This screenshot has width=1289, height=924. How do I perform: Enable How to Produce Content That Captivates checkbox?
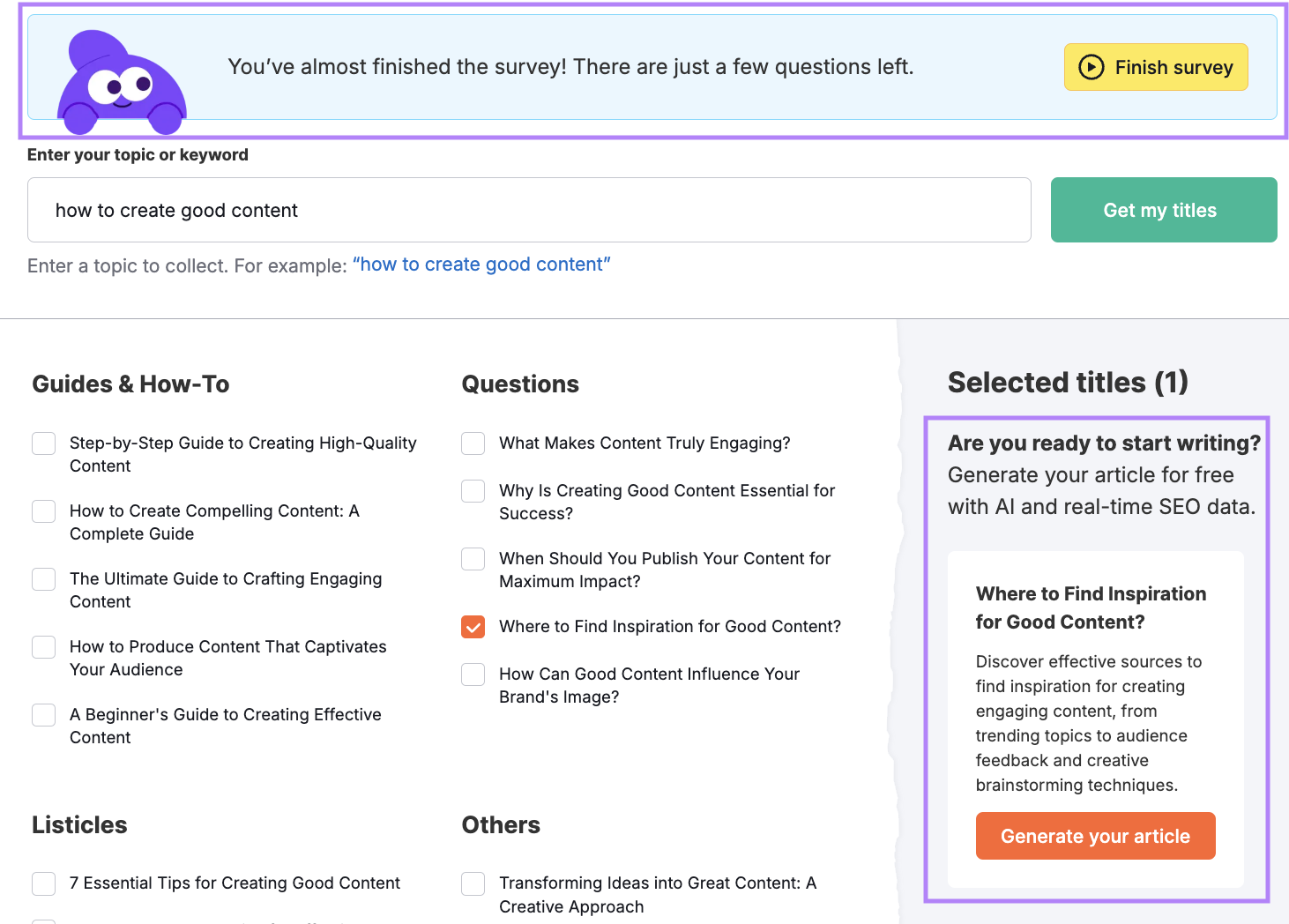tap(44, 647)
